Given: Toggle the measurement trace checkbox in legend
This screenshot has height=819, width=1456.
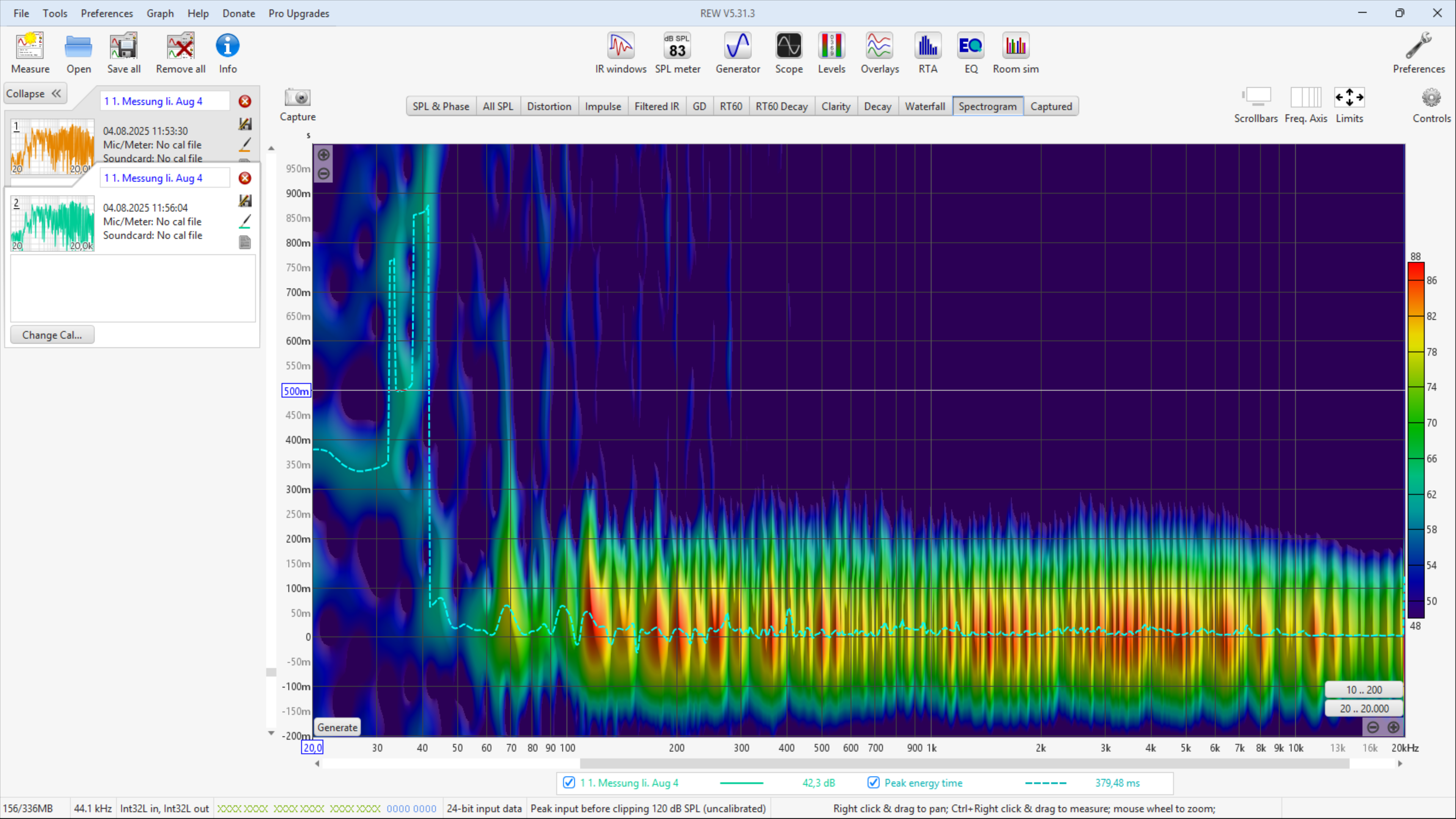Looking at the screenshot, I should point(569,782).
